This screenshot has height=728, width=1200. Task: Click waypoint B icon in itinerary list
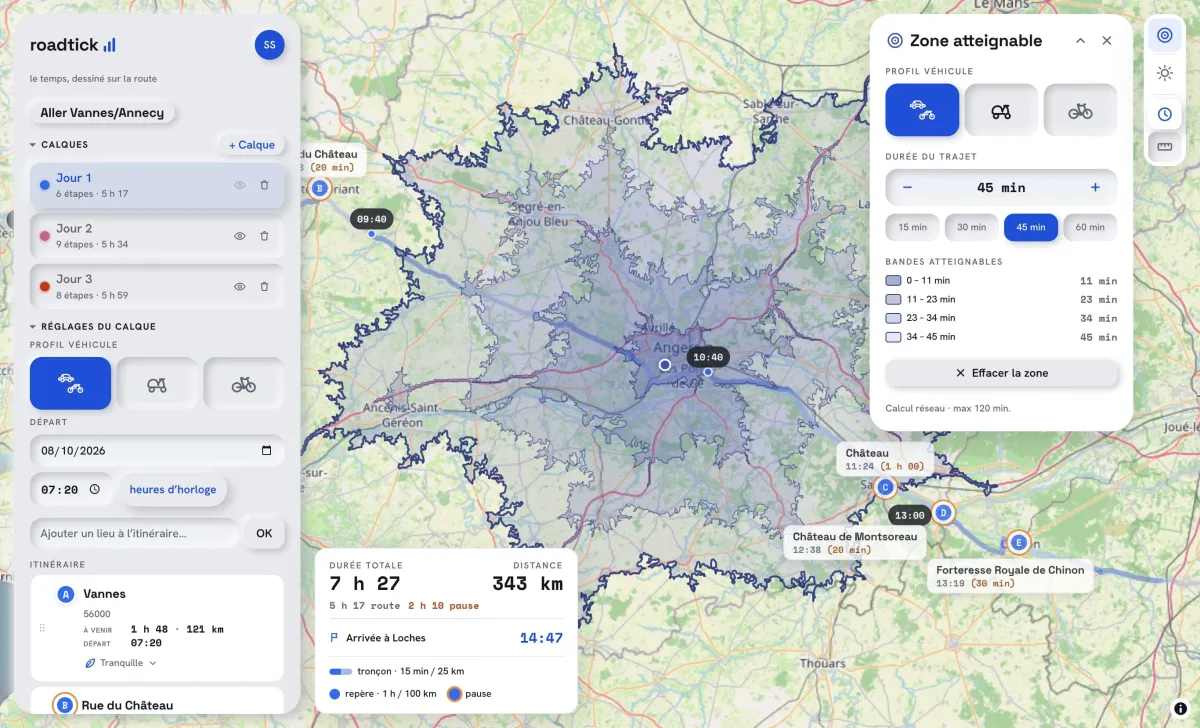tap(65, 705)
